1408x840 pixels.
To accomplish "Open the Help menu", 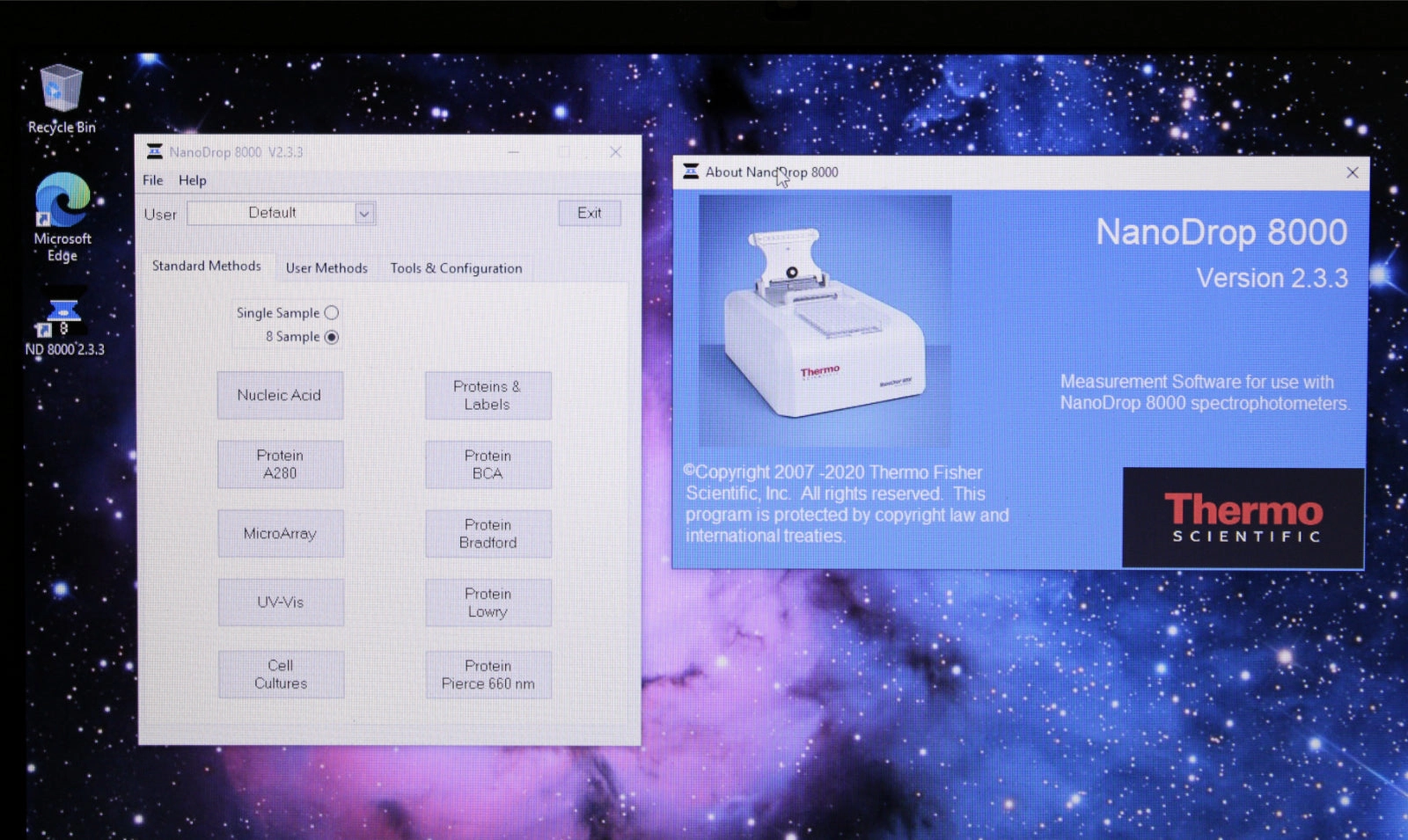I will click(193, 180).
